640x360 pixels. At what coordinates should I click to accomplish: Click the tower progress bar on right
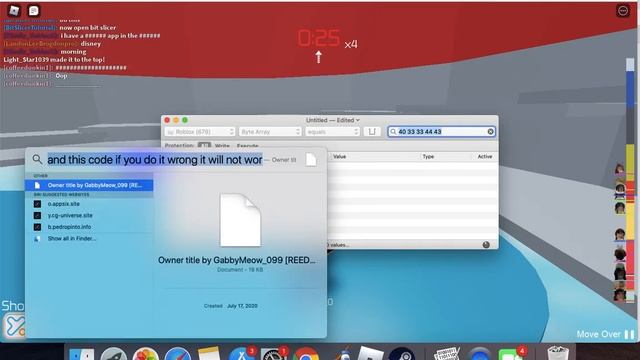pyautogui.click(x=631, y=180)
